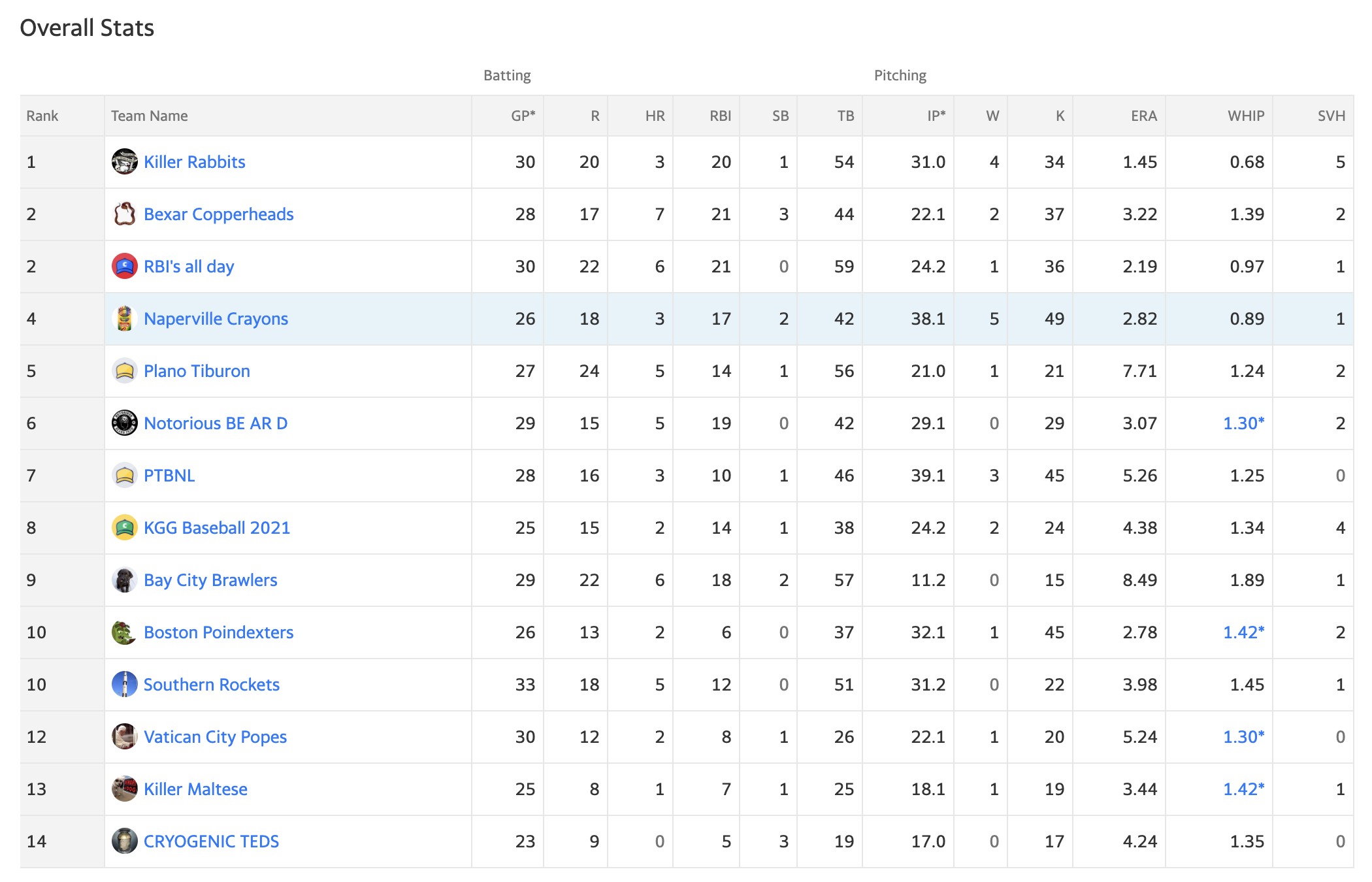Click the Southern Rockets rocket icon
This screenshot has width=1372, height=882.
tap(124, 684)
